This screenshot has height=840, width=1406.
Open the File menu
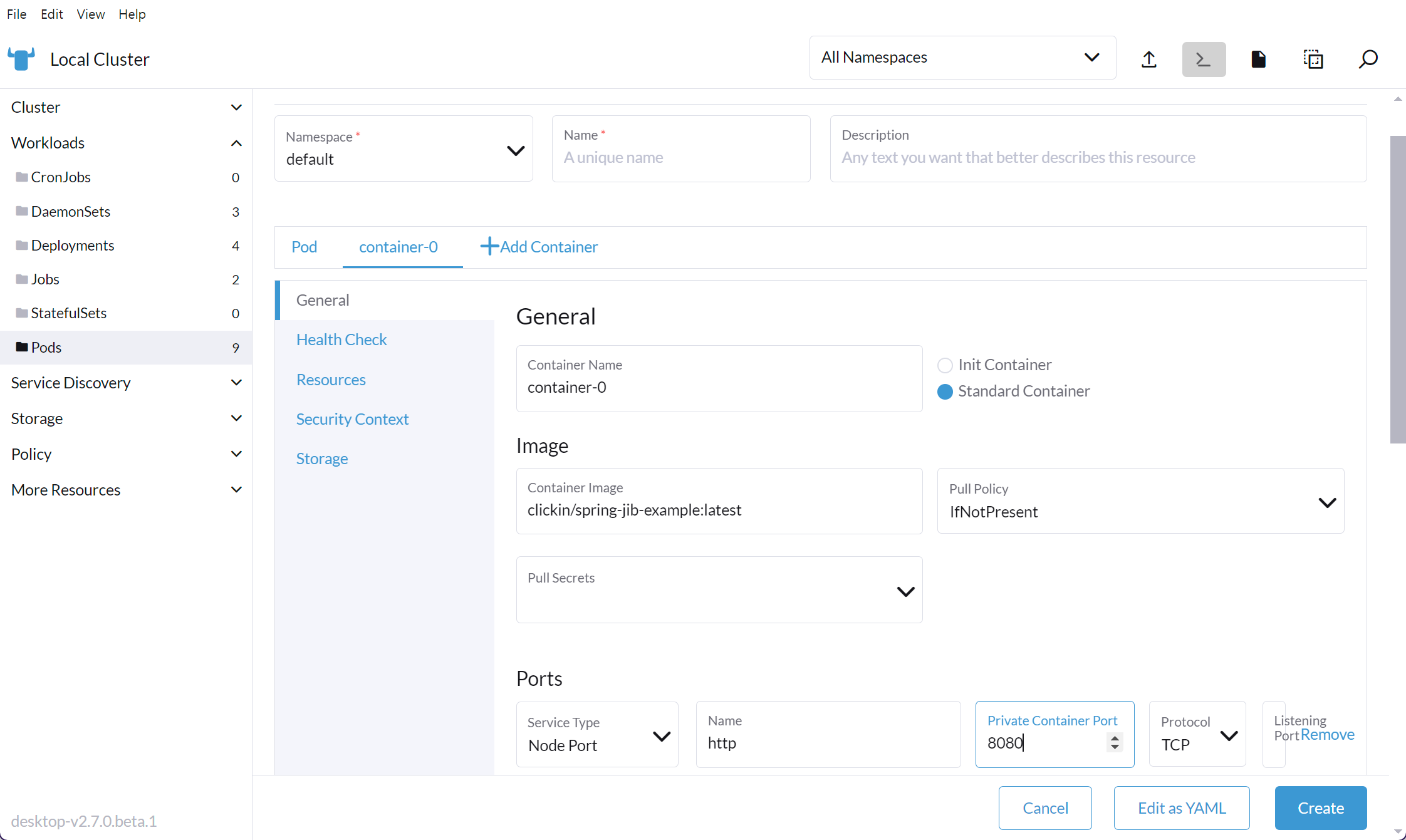click(17, 14)
